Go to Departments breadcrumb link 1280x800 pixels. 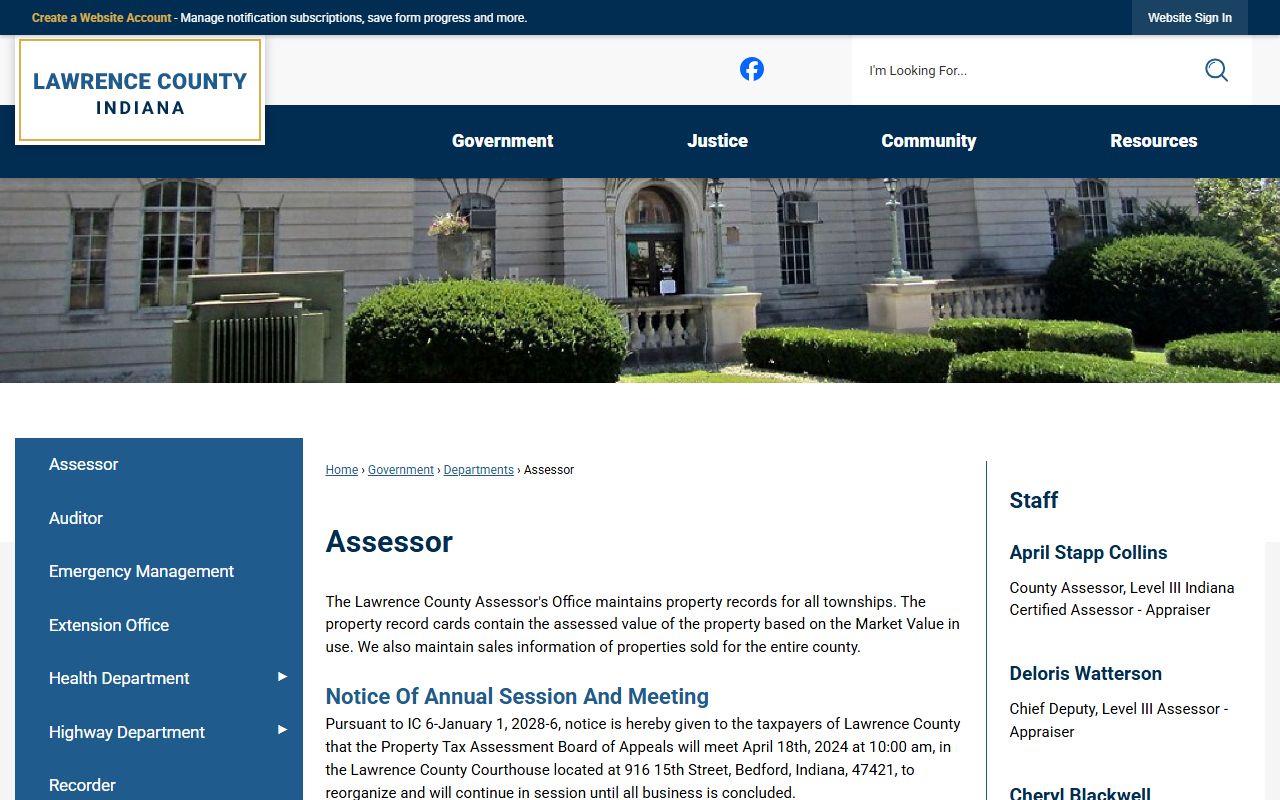(x=478, y=470)
